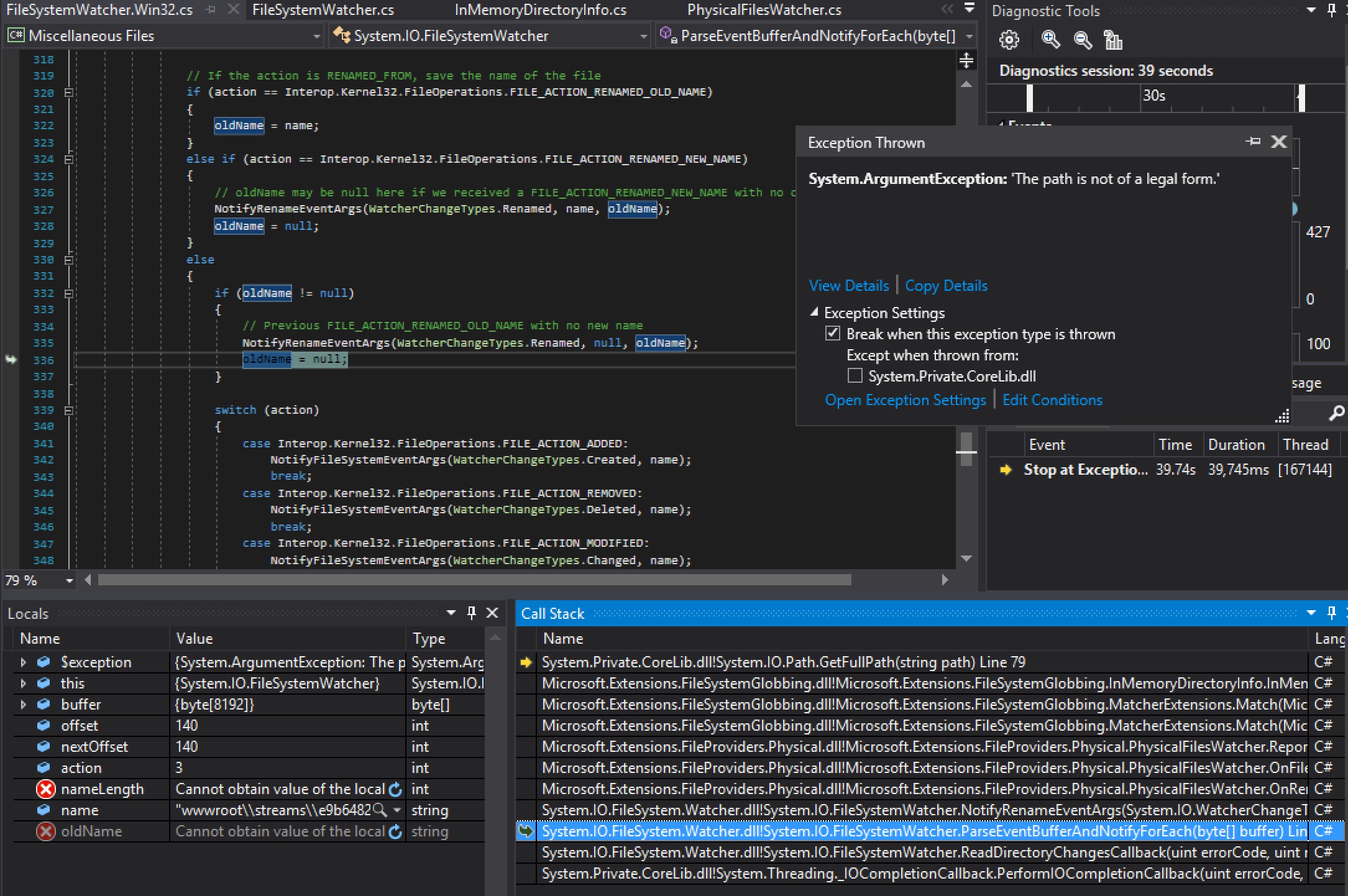Switch to the InMemoryDirectoryInfo.cs tab
This screenshot has width=1348, height=896.
tap(540, 9)
